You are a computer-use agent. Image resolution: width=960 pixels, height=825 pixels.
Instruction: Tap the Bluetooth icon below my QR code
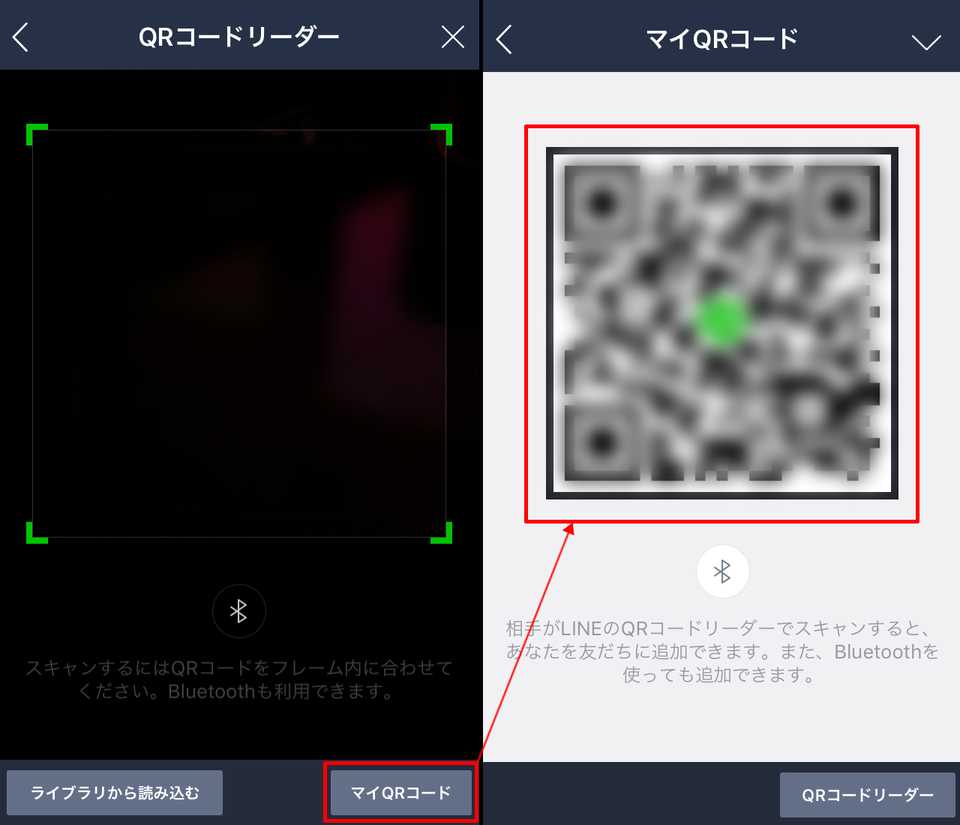coord(722,572)
